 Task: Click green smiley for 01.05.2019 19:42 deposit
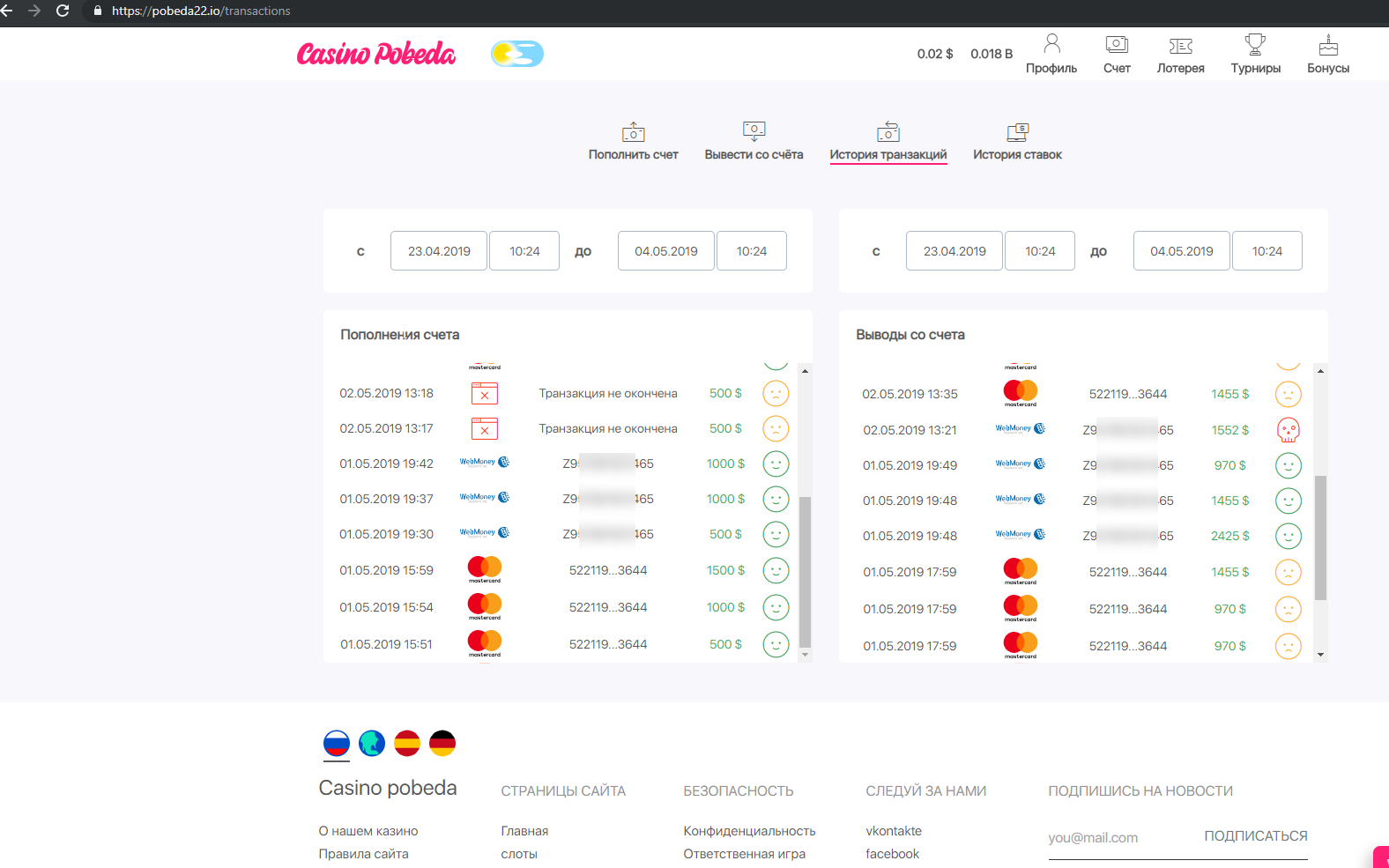coord(776,464)
